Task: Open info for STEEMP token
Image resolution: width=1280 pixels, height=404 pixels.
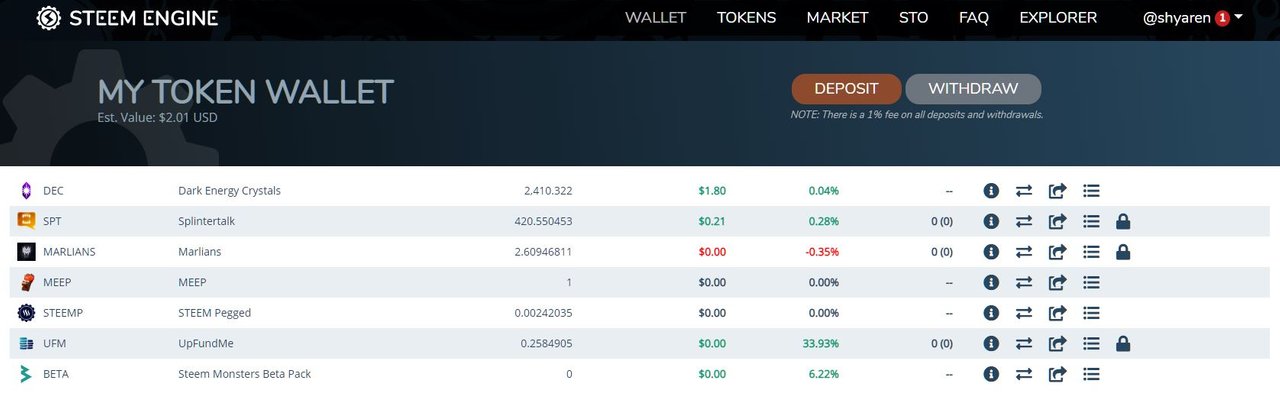Action: 991,313
